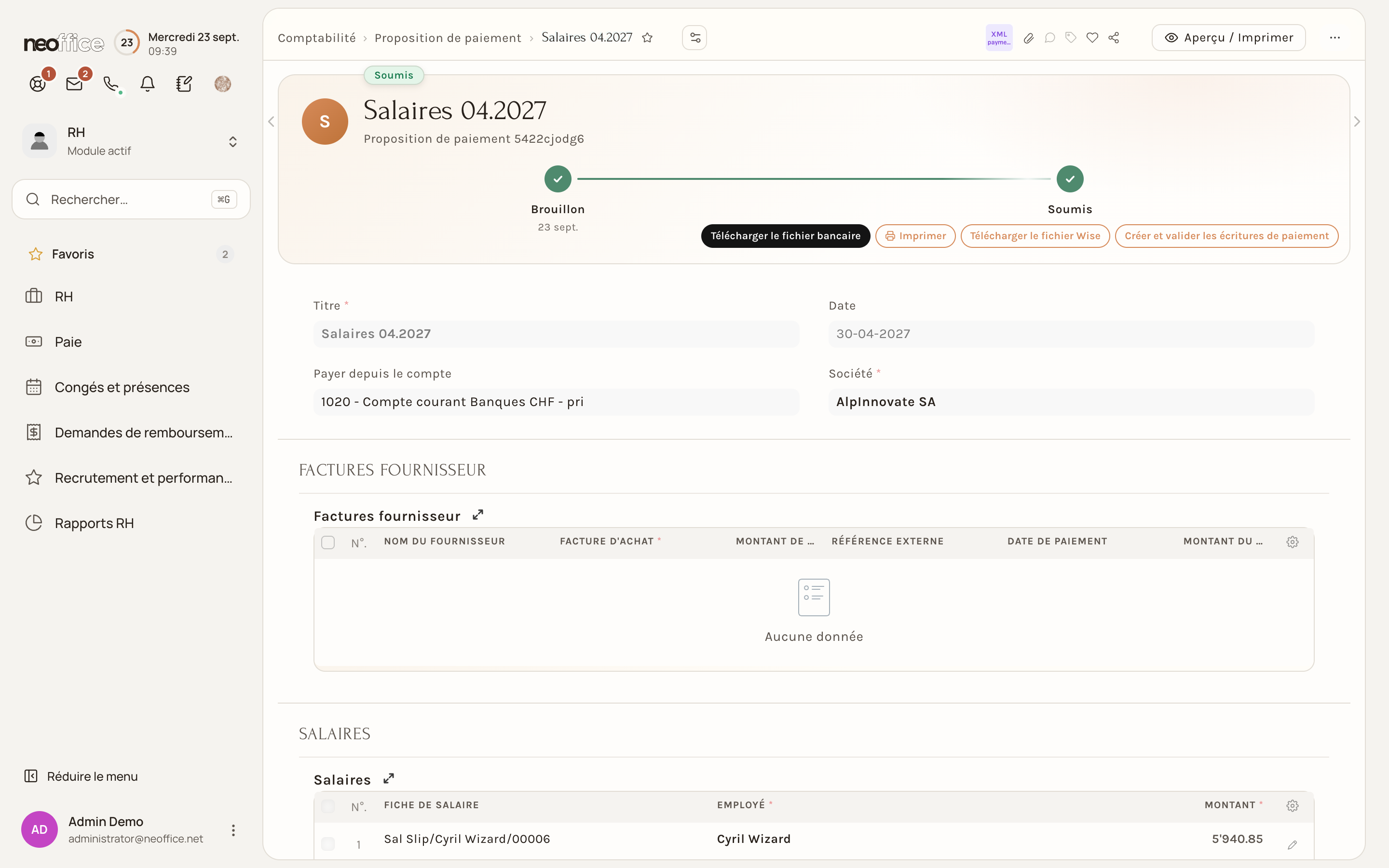
Task: Open the comments bubble icon
Action: coord(1050,38)
